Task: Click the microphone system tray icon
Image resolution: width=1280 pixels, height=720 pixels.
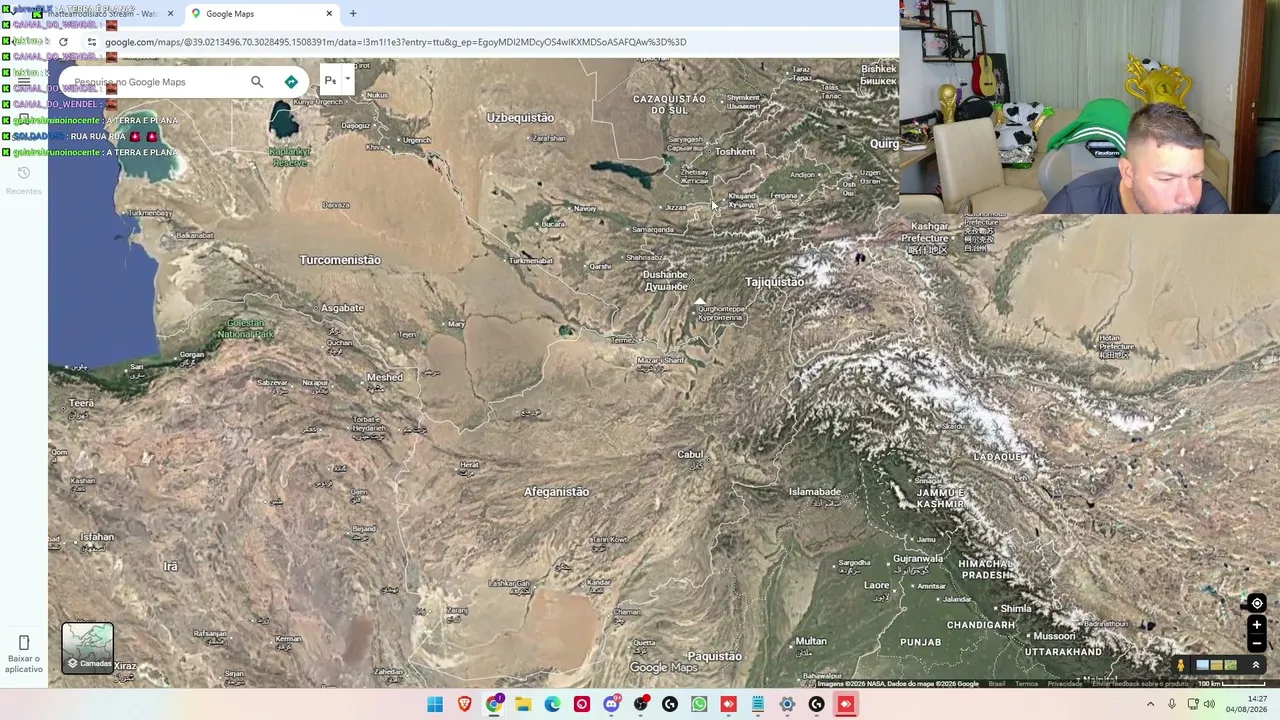Action: (x=1172, y=704)
